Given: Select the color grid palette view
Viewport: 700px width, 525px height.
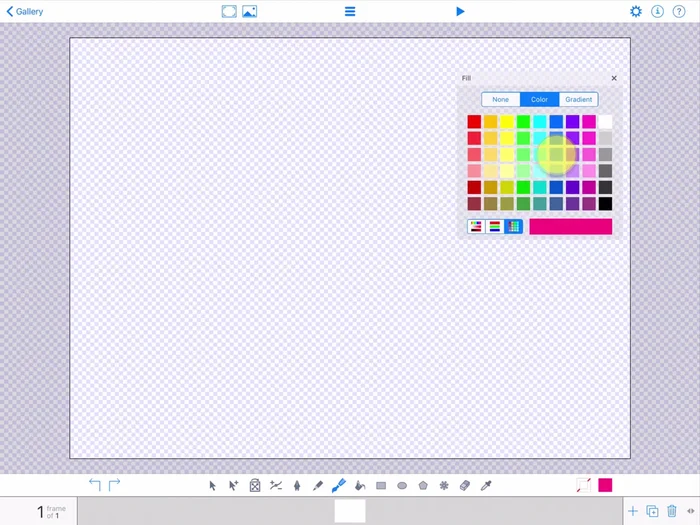Looking at the screenshot, I should [x=513, y=227].
